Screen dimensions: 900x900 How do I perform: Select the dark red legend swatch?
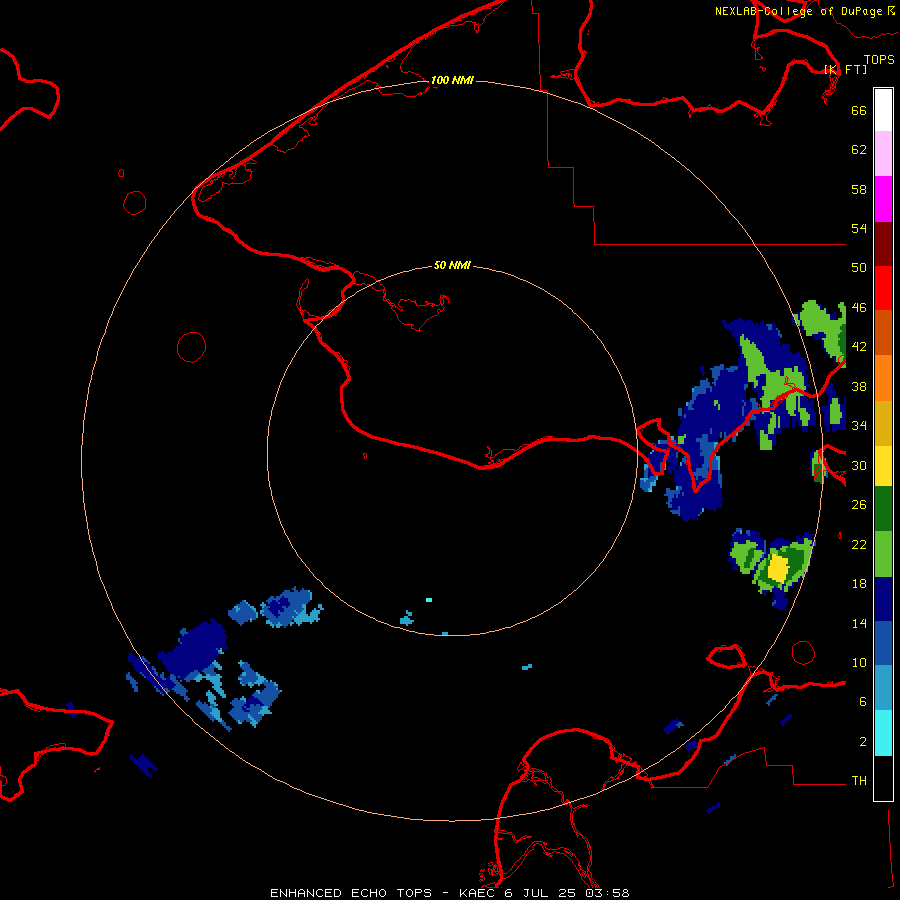(x=883, y=244)
